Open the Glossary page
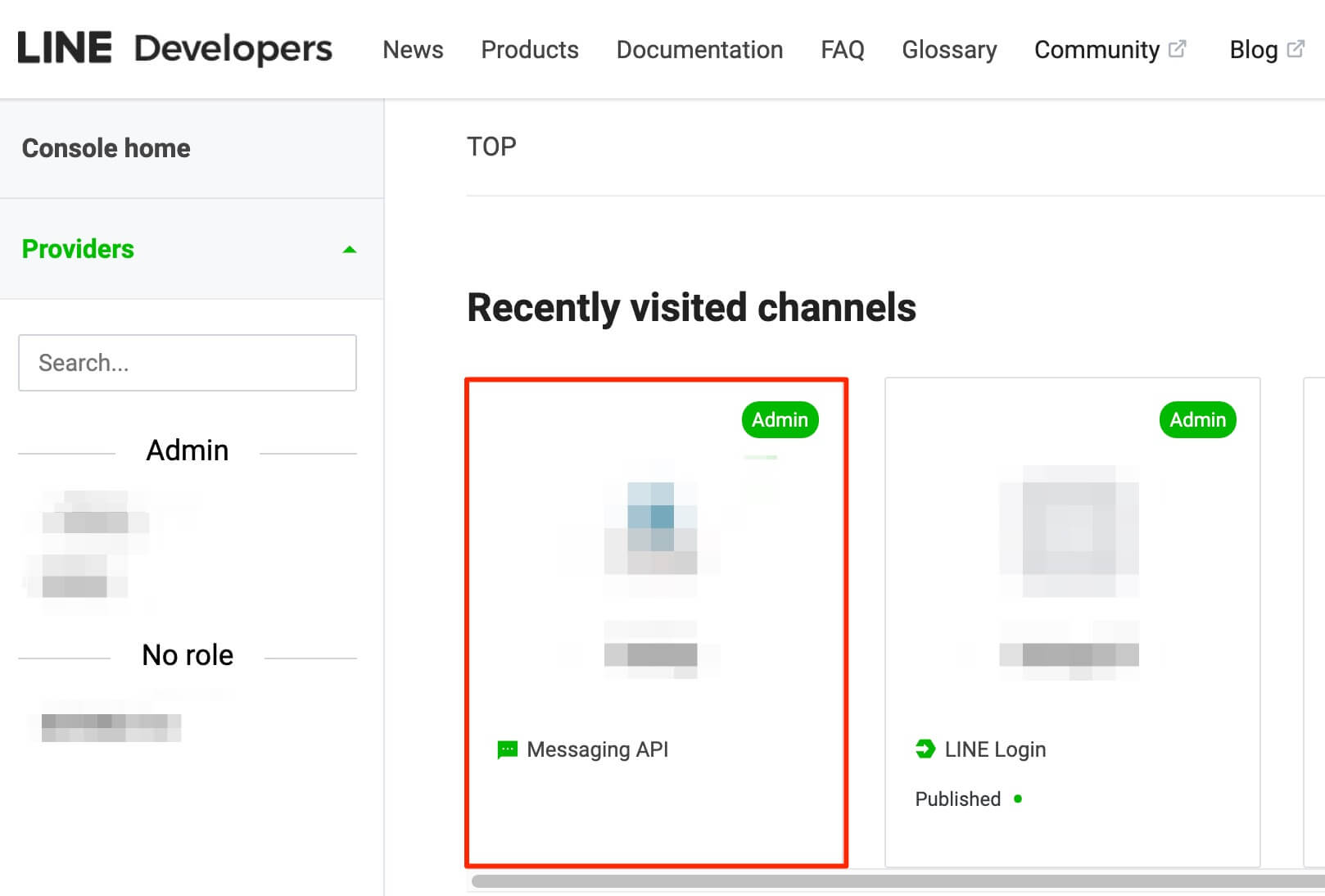1325x896 pixels. 949,50
